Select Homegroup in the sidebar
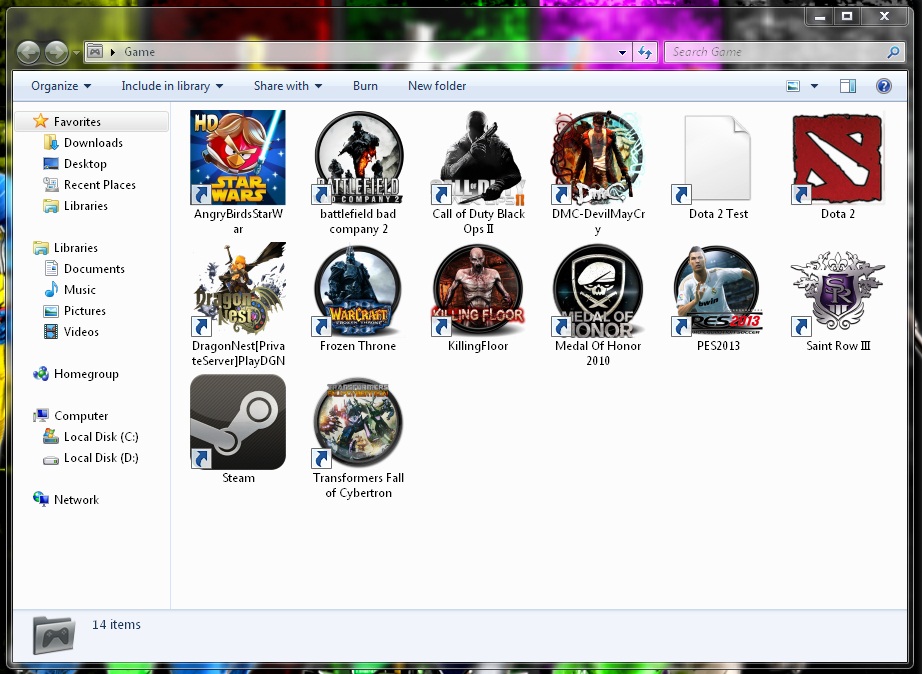The width and height of the screenshot is (922, 674). [86, 374]
